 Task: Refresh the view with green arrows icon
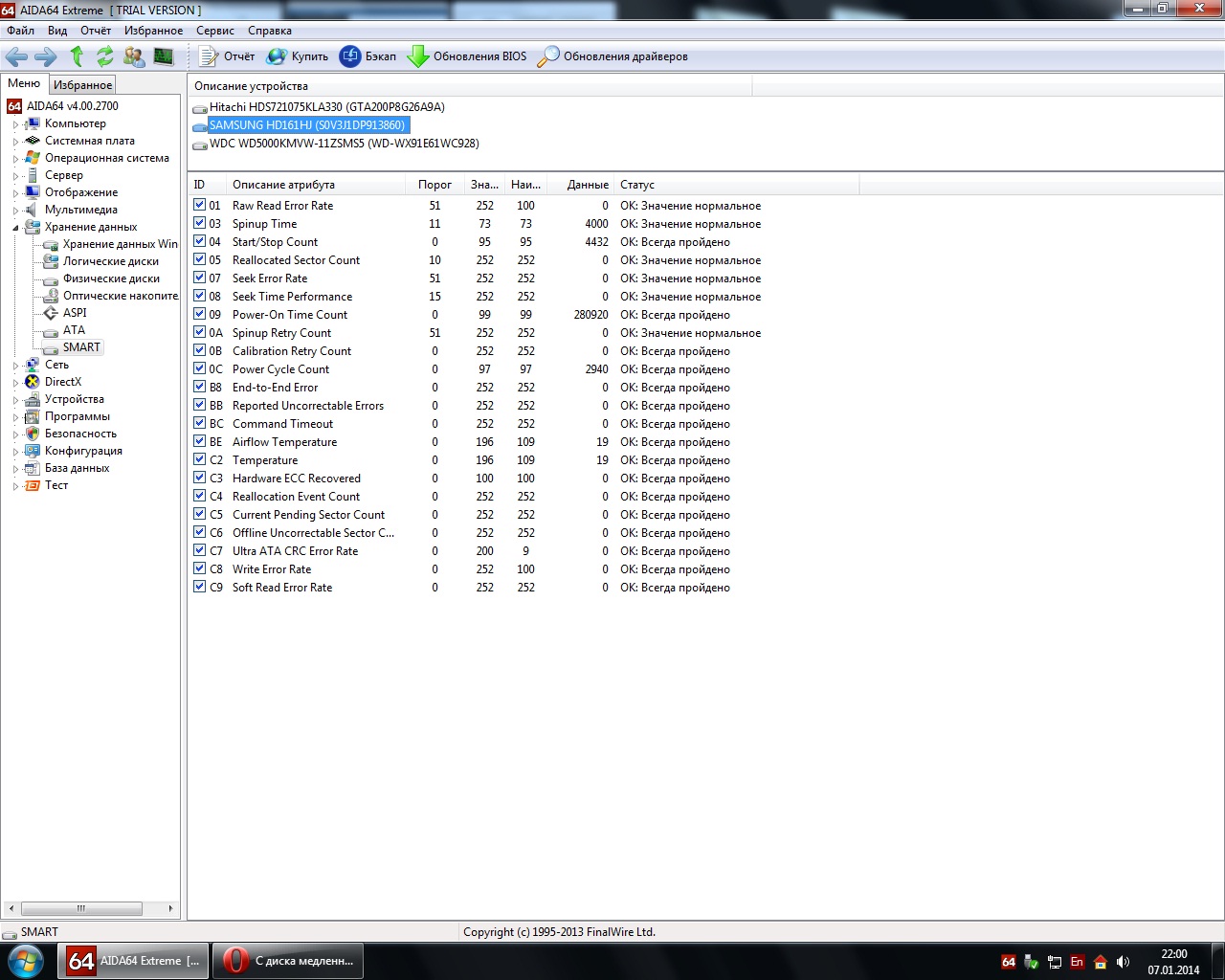105,56
